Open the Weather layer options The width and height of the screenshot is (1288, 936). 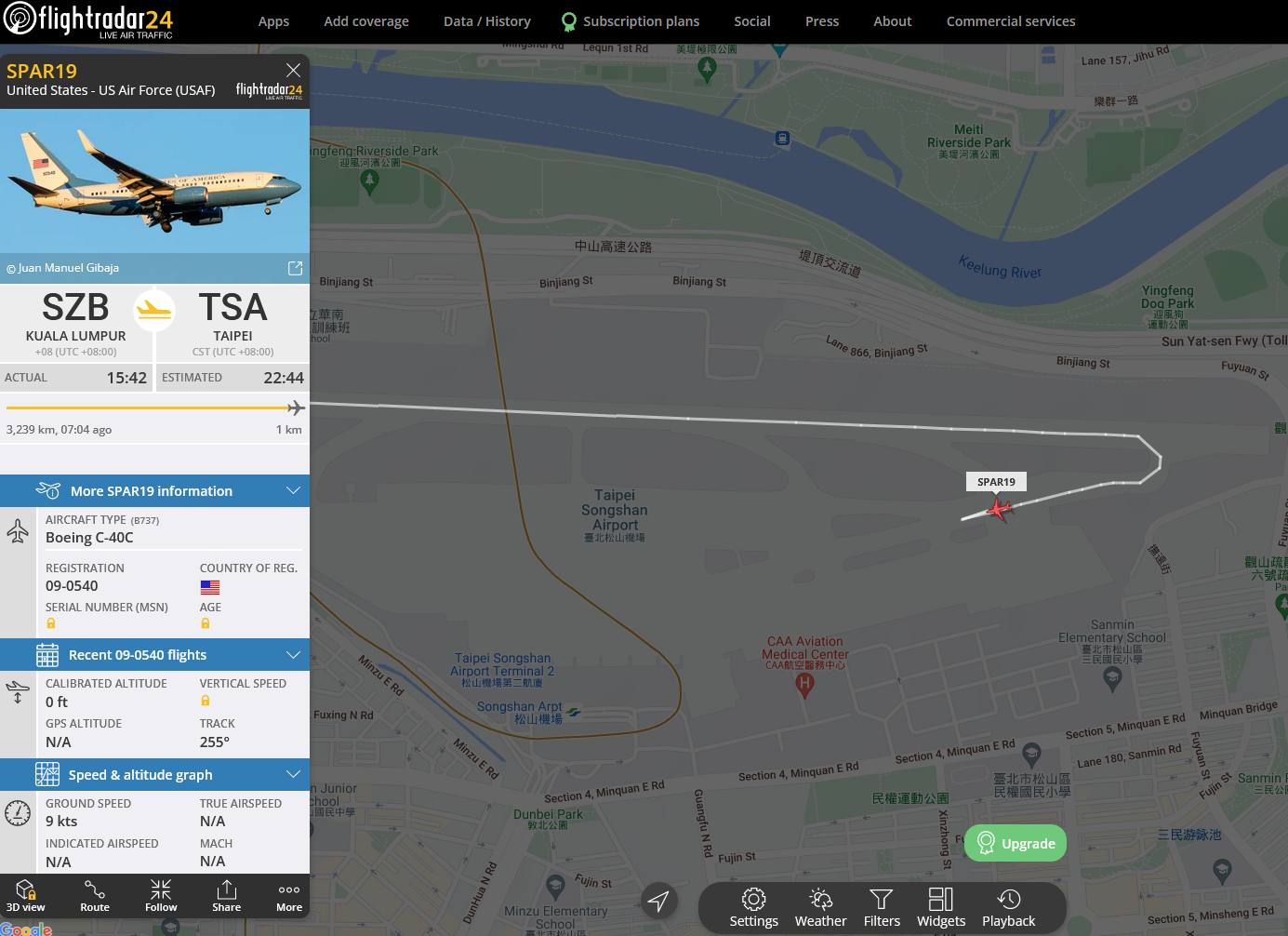tap(820, 908)
